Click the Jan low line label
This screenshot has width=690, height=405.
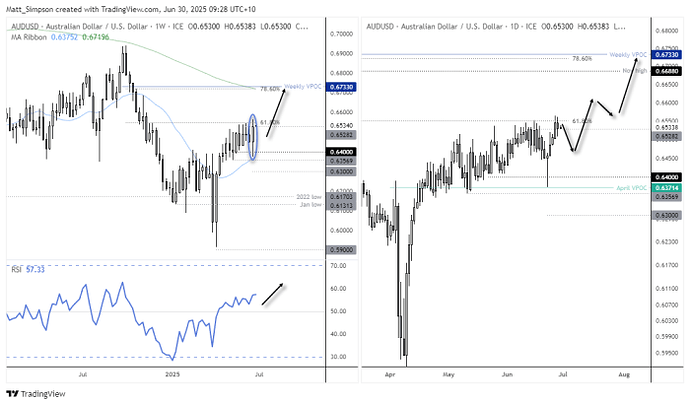point(311,205)
